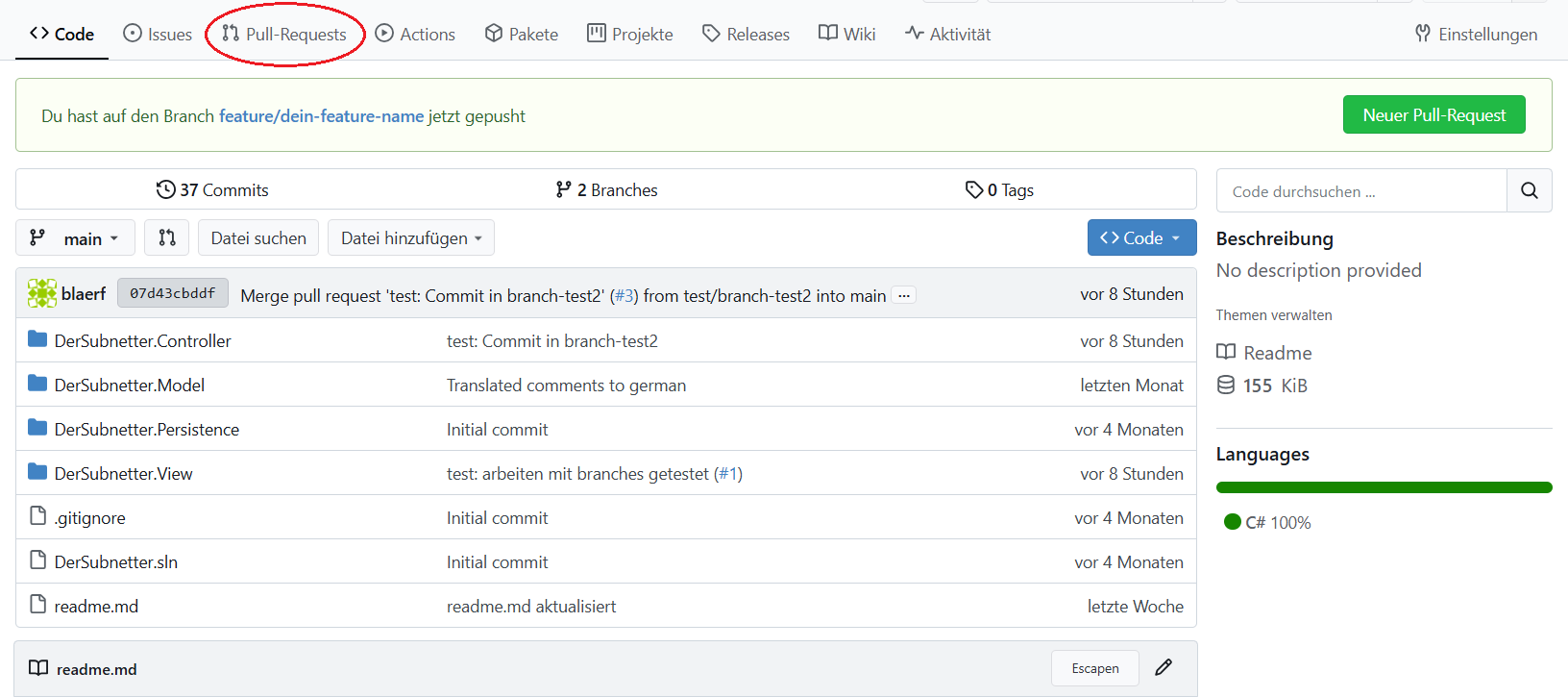The width and height of the screenshot is (1568, 697).
Task: Open the Einstellungen settings tab
Action: (x=1476, y=35)
